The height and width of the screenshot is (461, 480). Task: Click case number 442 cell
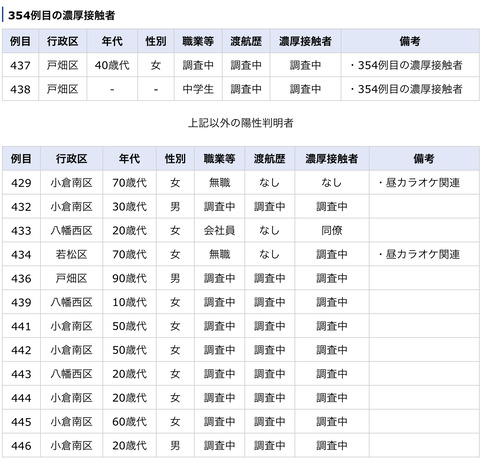21,350
